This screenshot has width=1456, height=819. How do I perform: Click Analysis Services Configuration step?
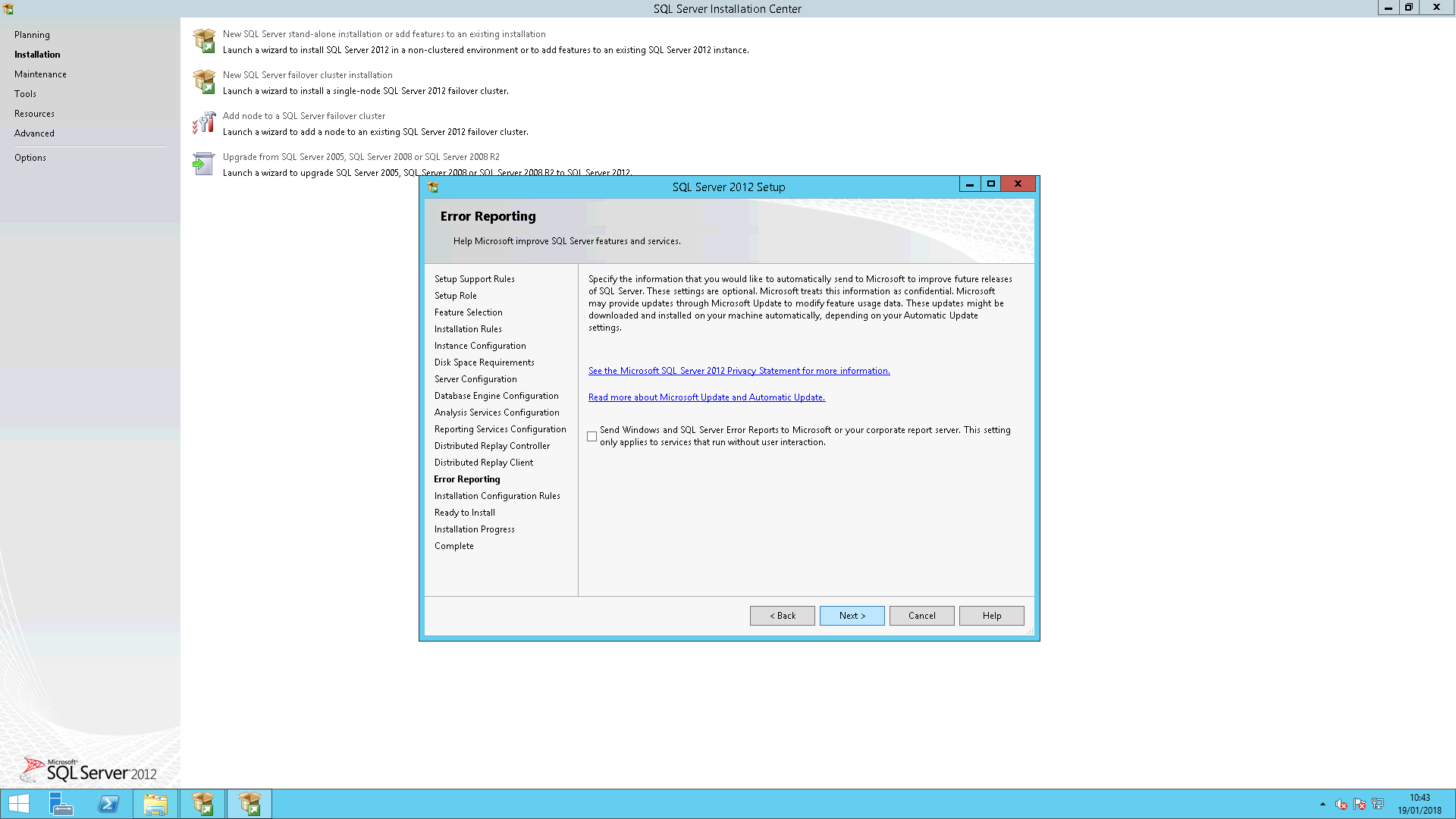coord(497,413)
